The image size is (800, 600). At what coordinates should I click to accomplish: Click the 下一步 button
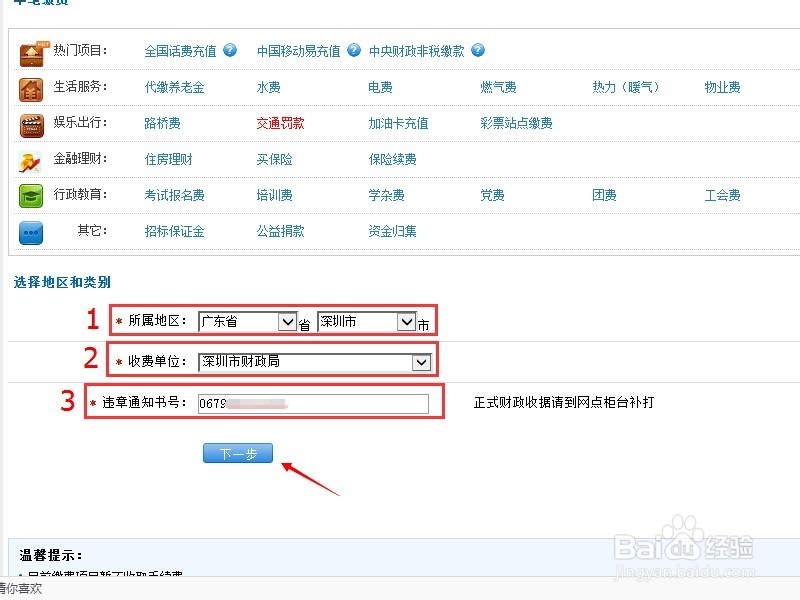[237, 452]
